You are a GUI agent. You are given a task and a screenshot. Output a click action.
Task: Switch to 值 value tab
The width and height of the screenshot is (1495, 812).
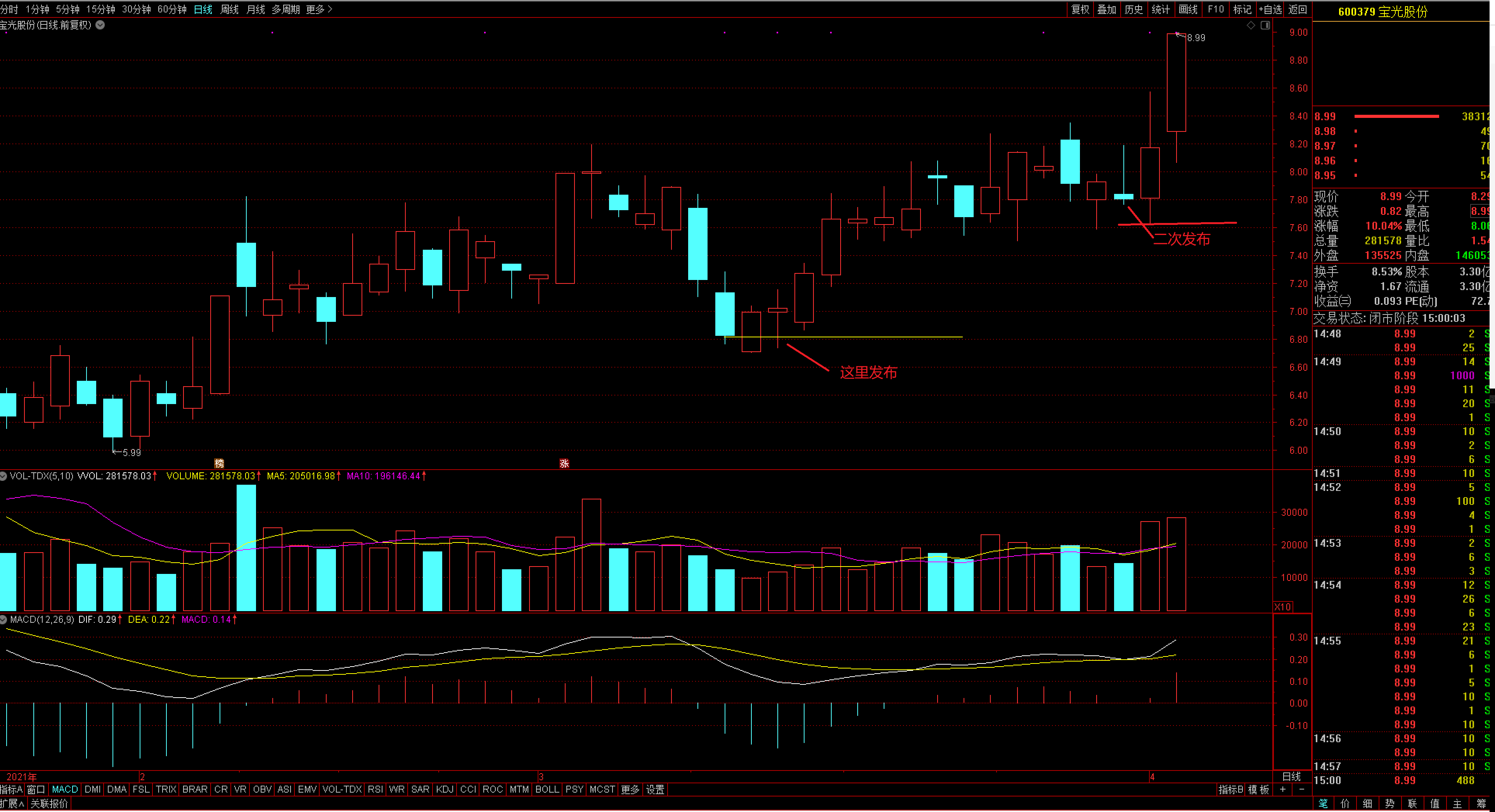(x=1435, y=804)
